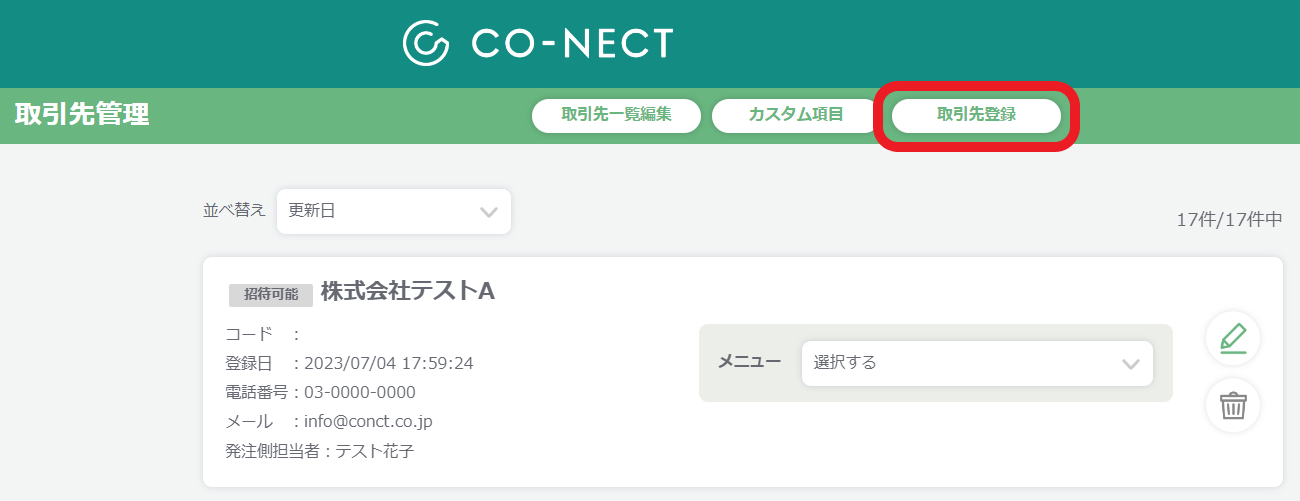Click the CO-NECT circular logo icon
The image size is (1300, 501).
[x=426, y=43]
